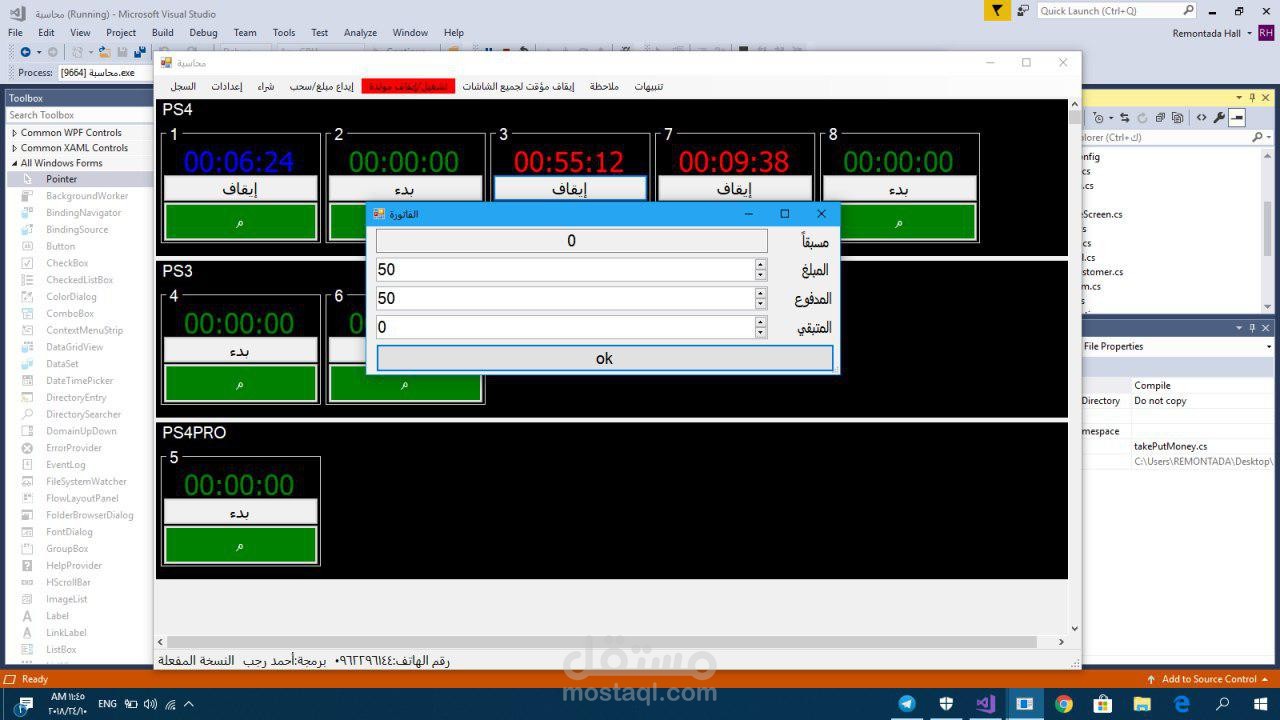Click إيقاف button for station 1
Screen dimensions: 1280x720
pyautogui.click(x=240, y=189)
